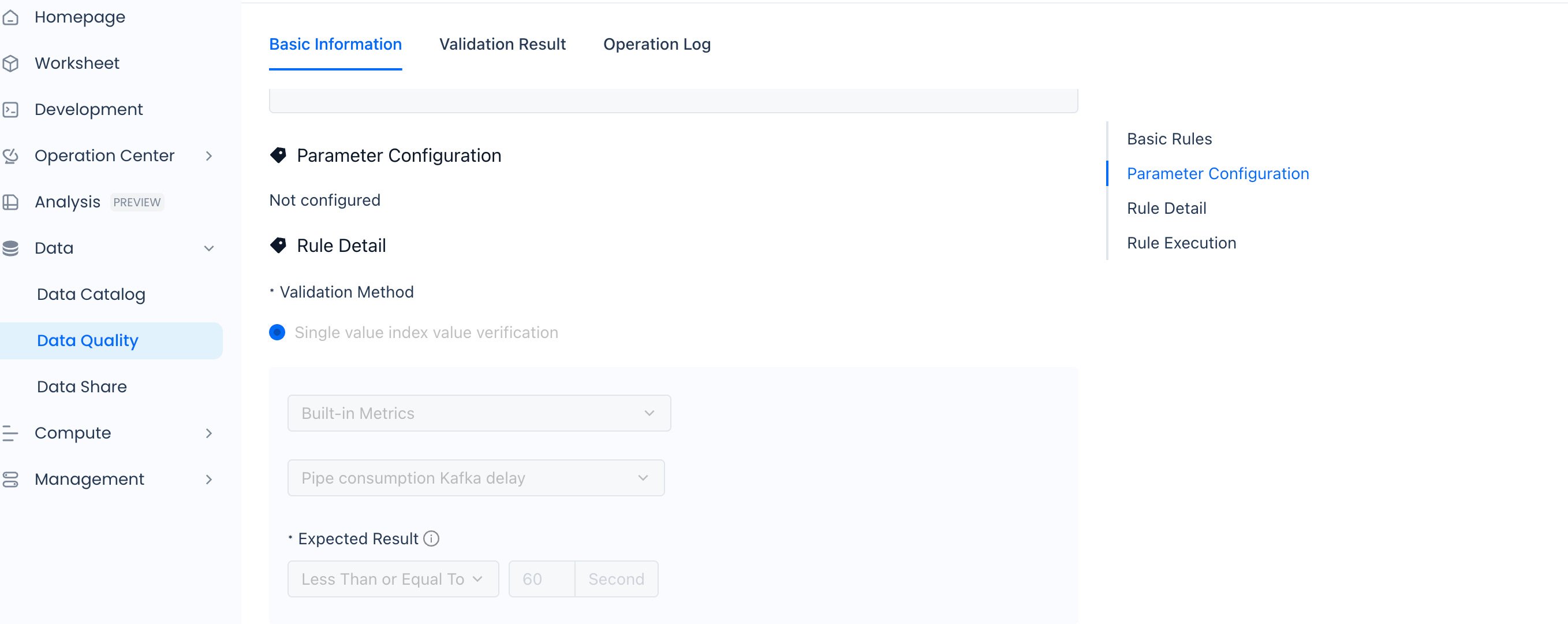
Task: Open the Built-in Metrics dropdown
Action: pyautogui.click(x=479, y=413)
